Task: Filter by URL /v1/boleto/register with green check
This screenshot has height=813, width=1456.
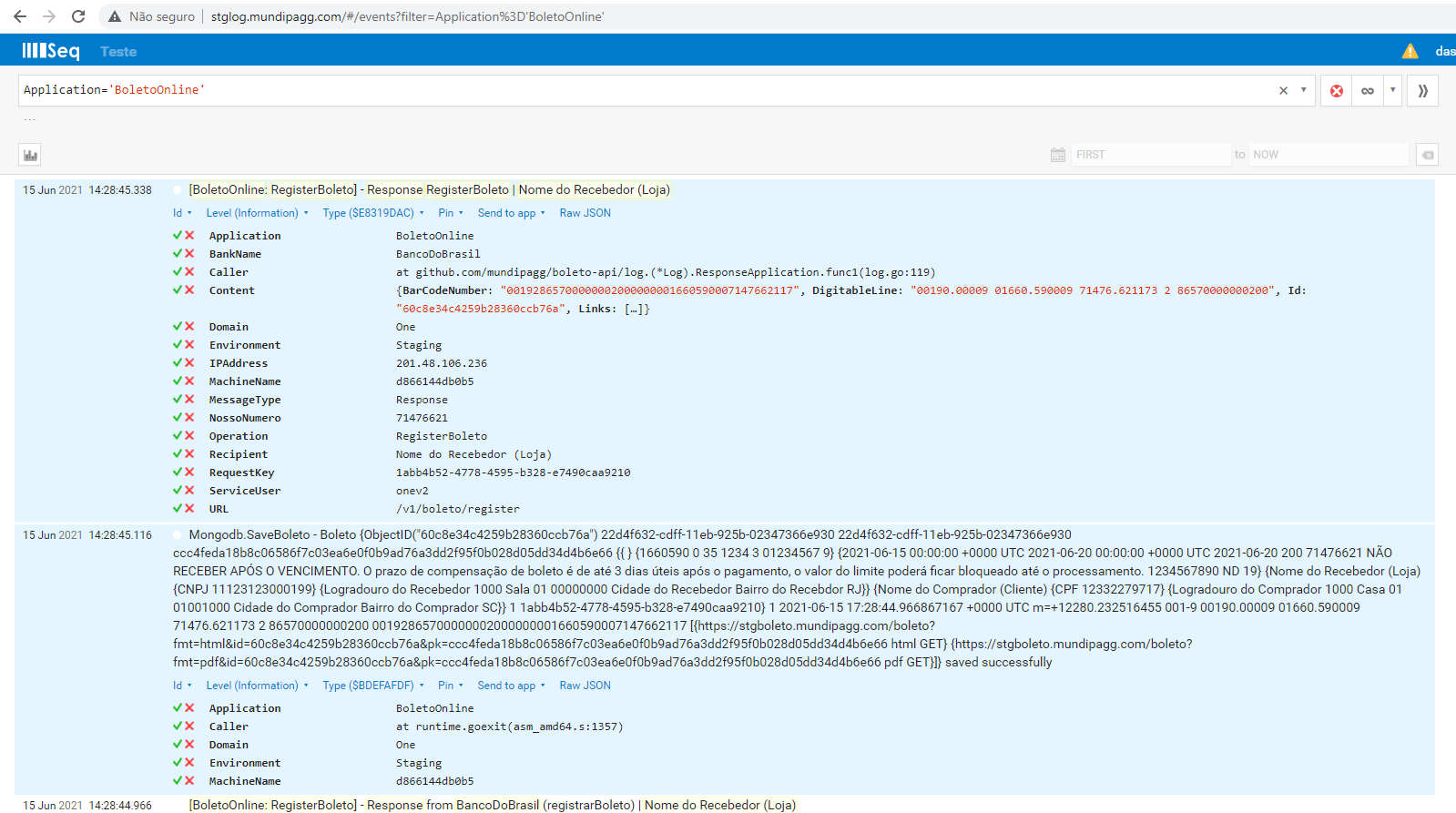Action: [x=178, y=509]
